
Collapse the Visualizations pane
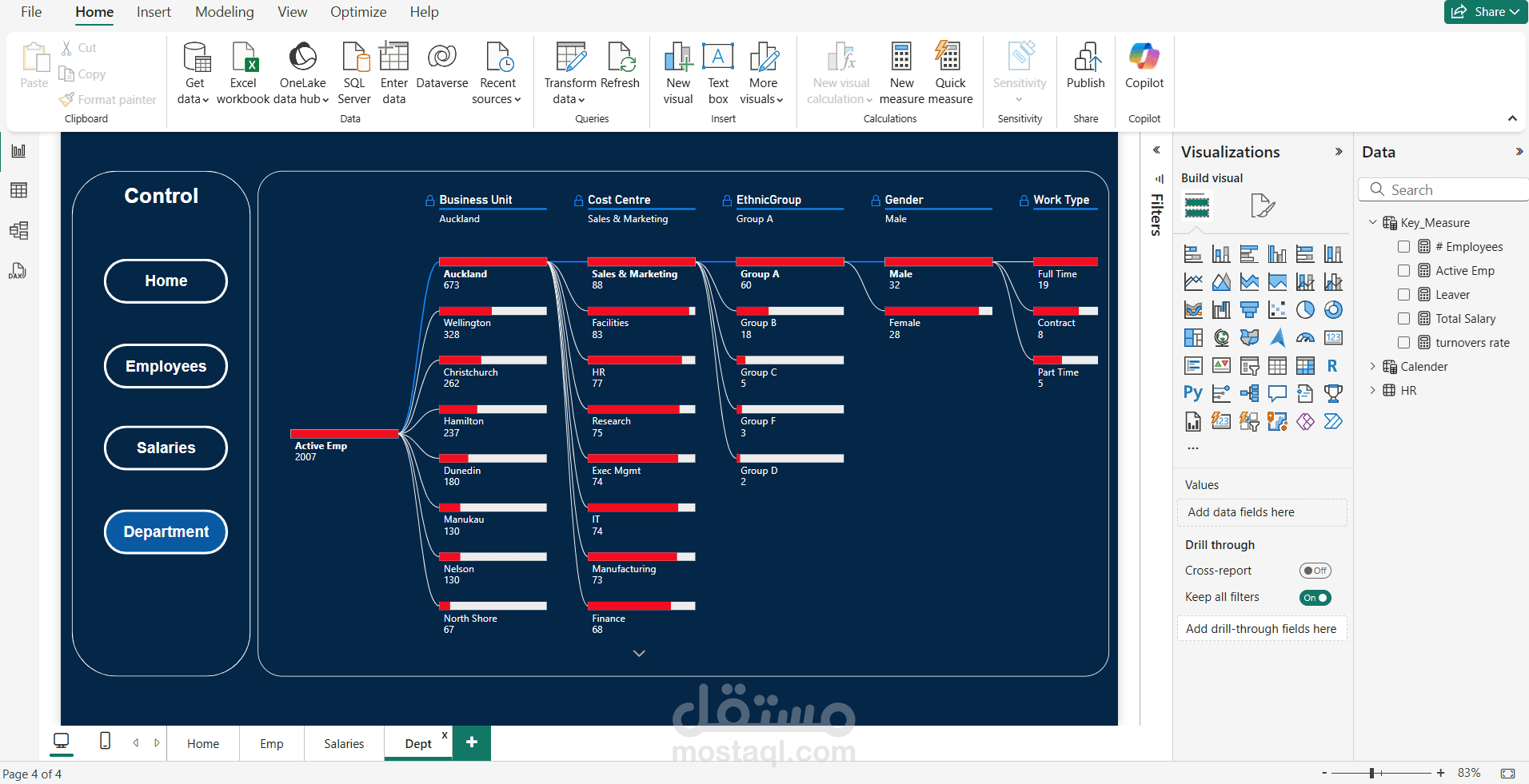(1339, 152)
